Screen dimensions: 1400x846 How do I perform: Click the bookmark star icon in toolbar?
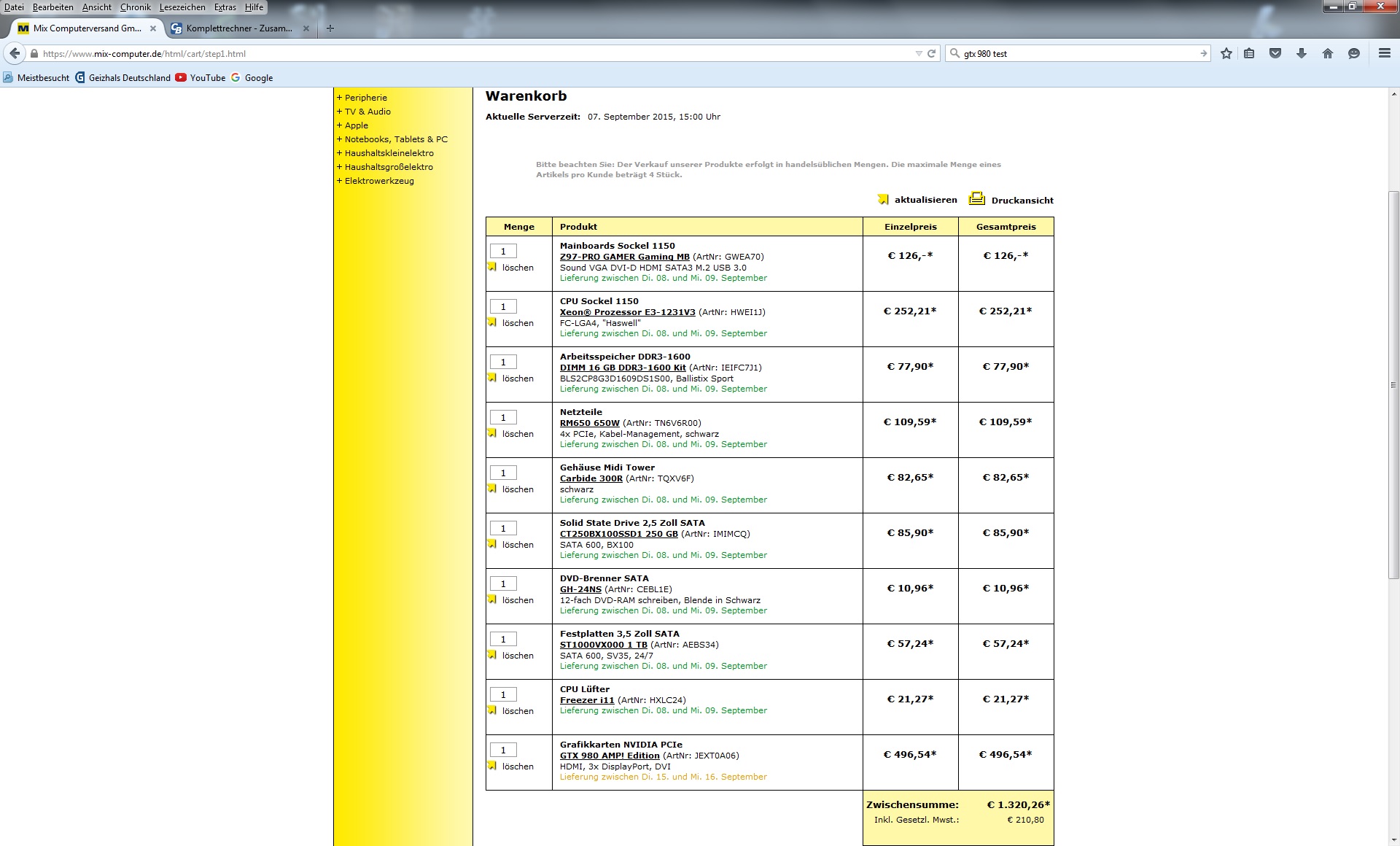[1226, 53]
